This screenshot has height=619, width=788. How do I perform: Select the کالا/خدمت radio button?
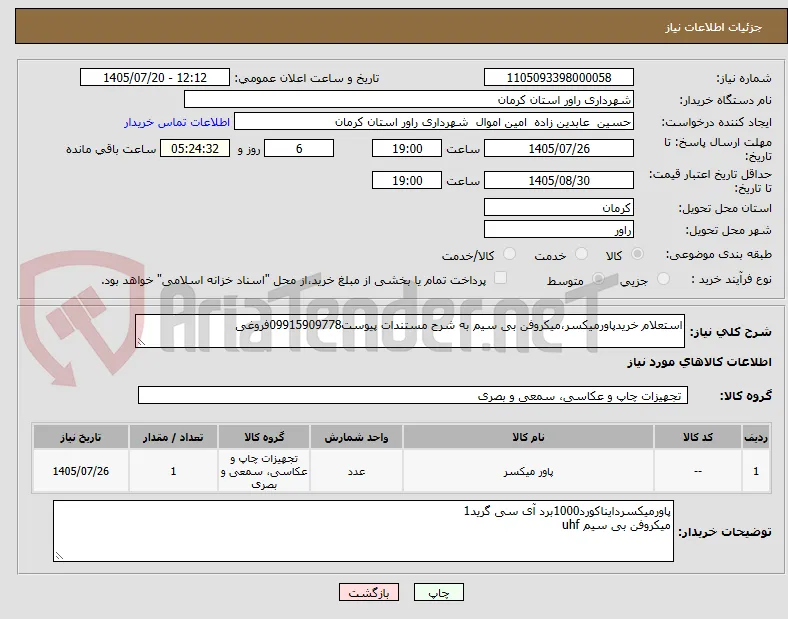pos(510,254)
